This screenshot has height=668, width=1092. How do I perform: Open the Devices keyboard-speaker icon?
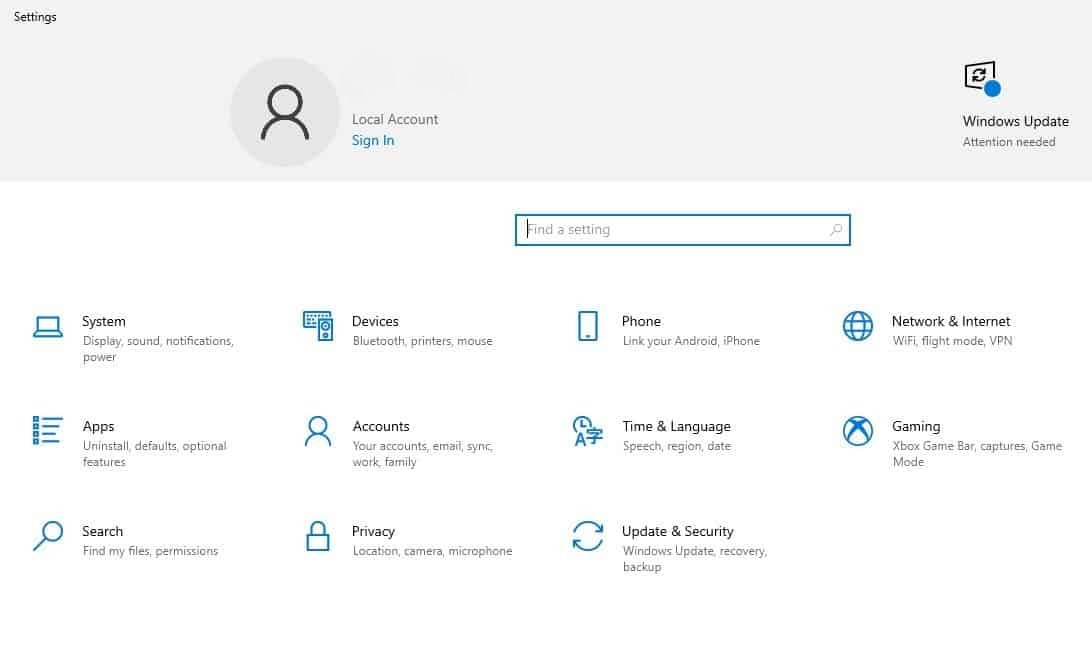318,326
